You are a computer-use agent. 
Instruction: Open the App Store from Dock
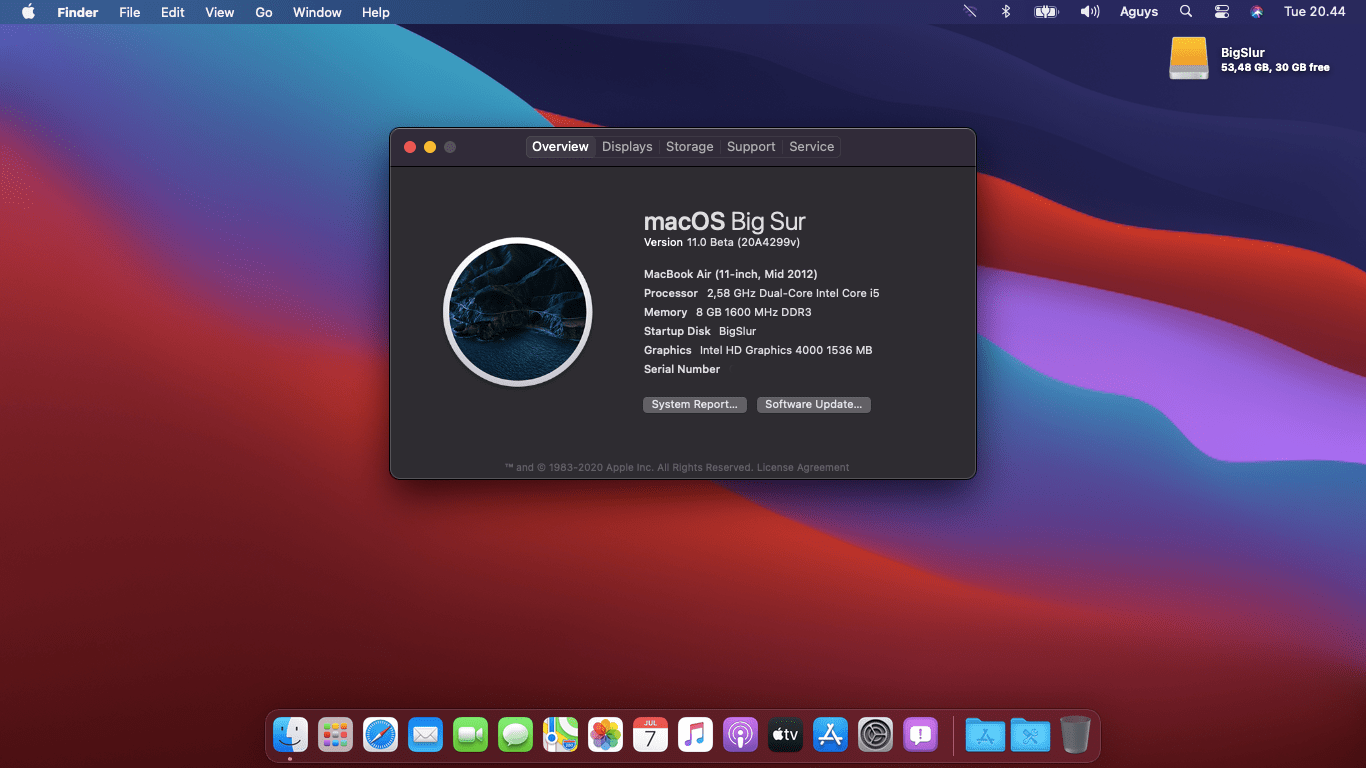pos(830,735)
